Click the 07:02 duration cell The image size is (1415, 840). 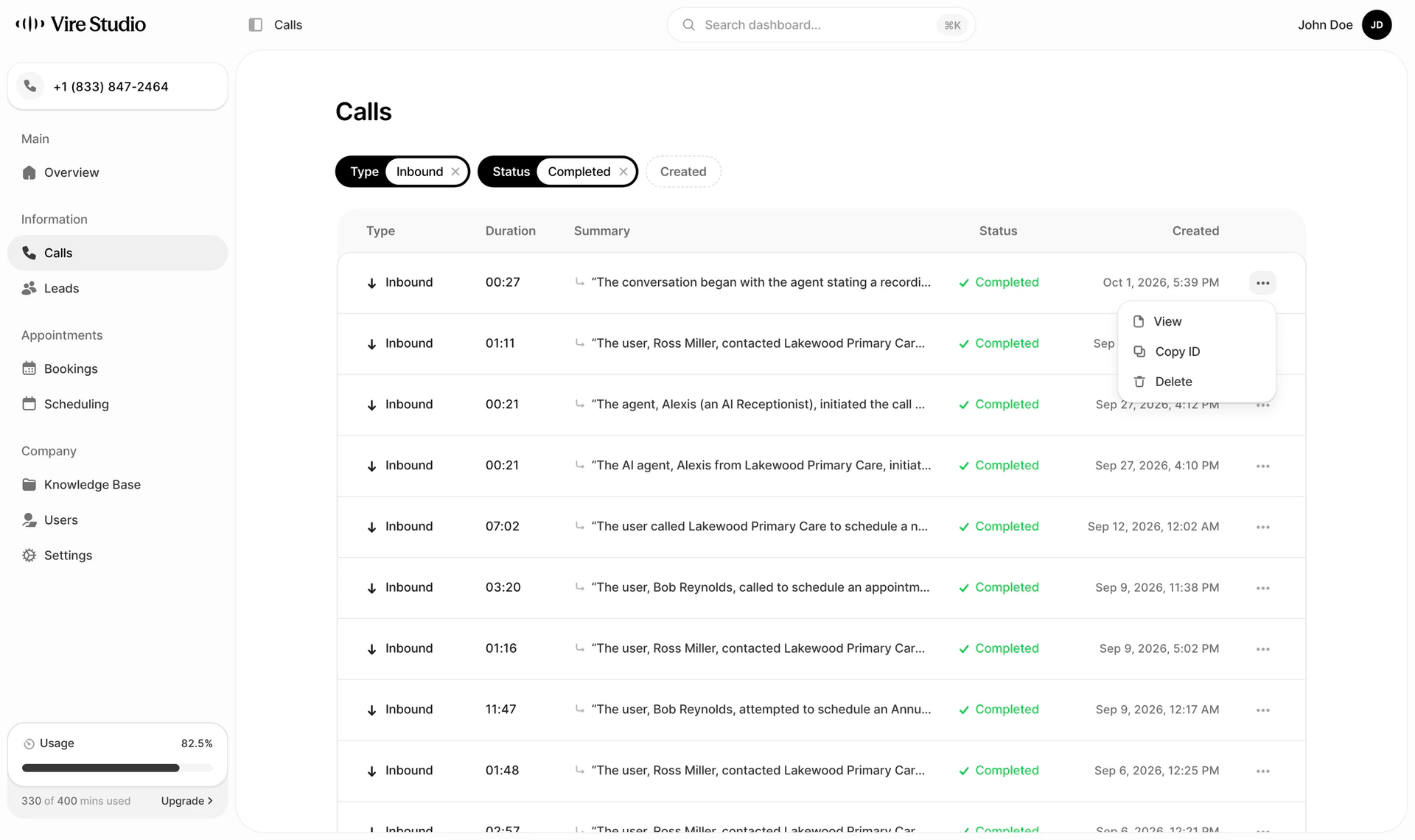click(x=502, y=526)
